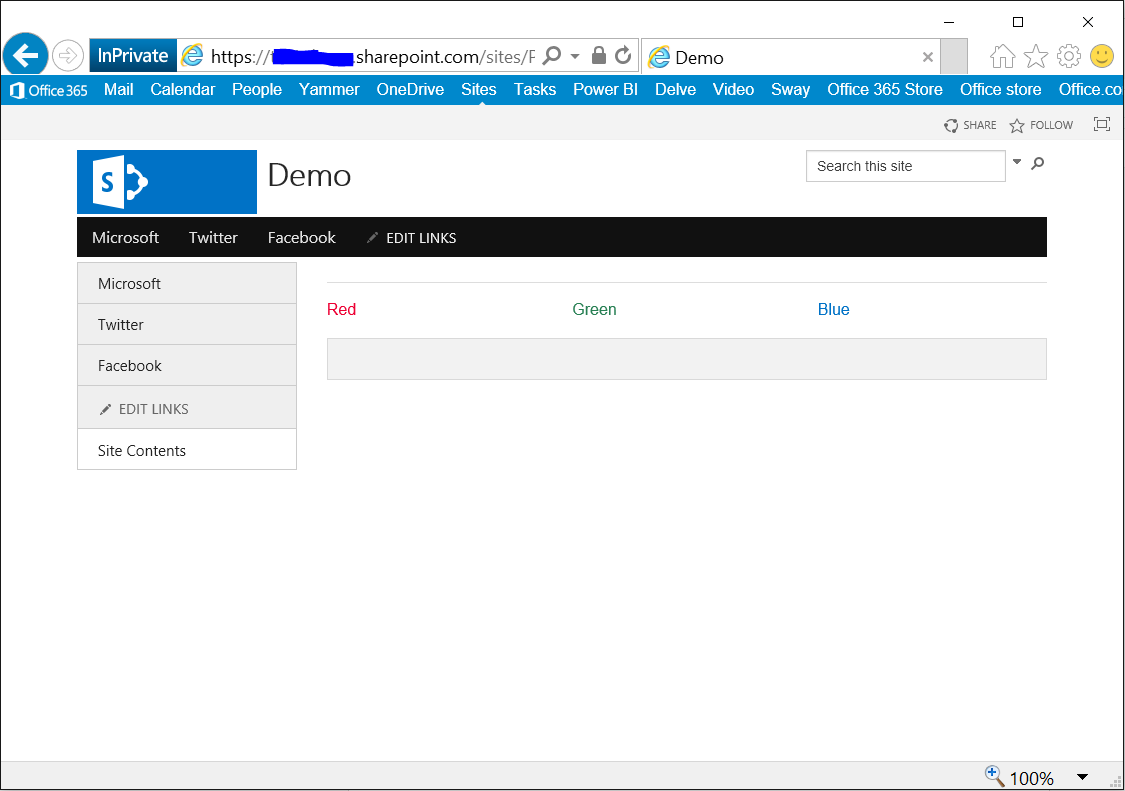Screen dimensions: 1125x791
Task: Open Calendar in the Office 365 bar
Action: [182, 90]
